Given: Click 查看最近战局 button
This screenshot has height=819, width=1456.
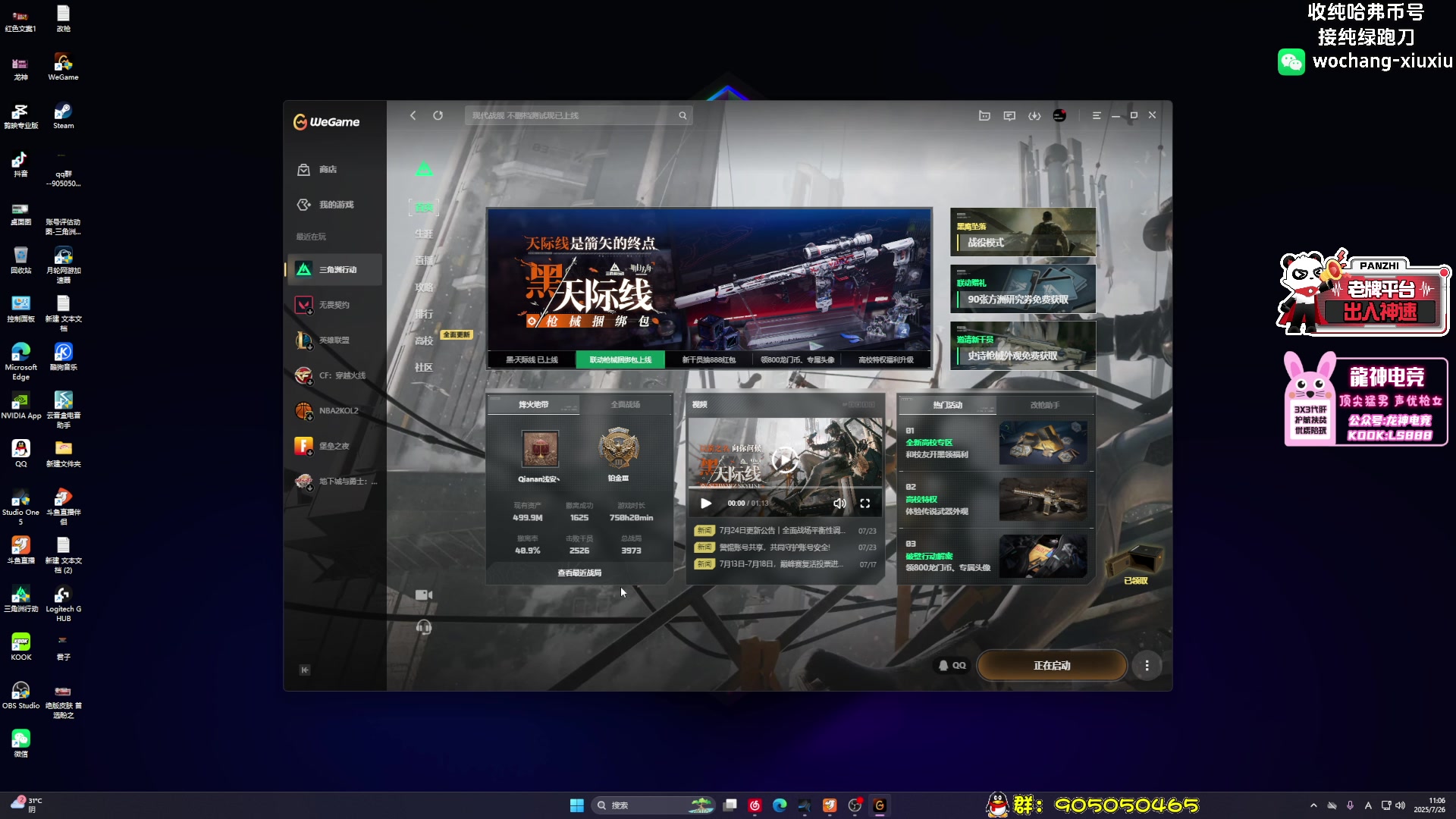Looking at the screenshot, I should coord(579,573).
